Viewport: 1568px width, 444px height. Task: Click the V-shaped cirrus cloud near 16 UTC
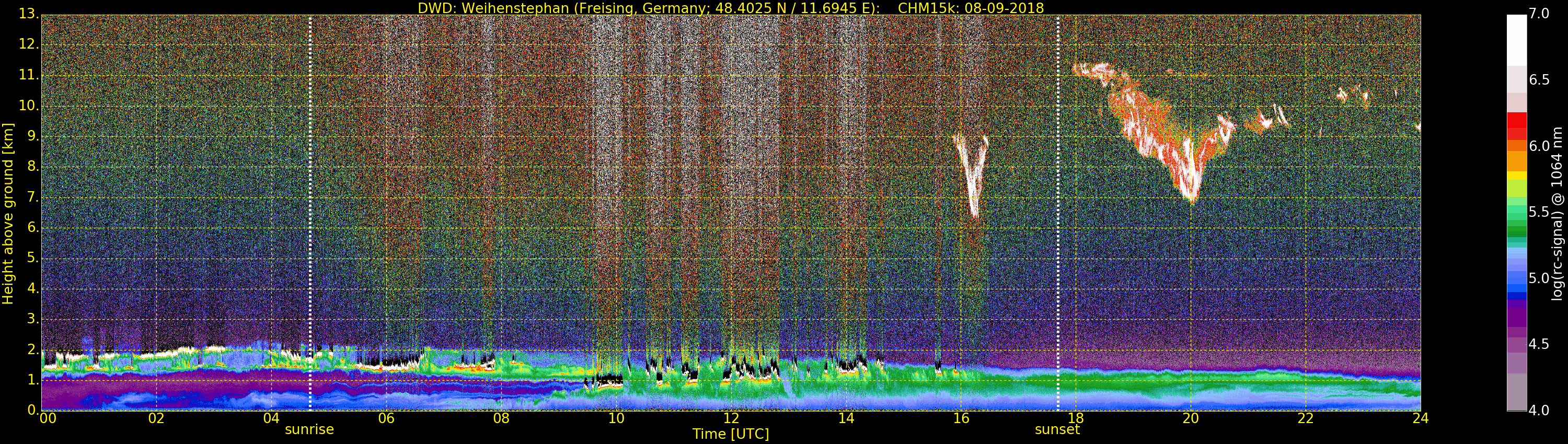click(972, 177)
